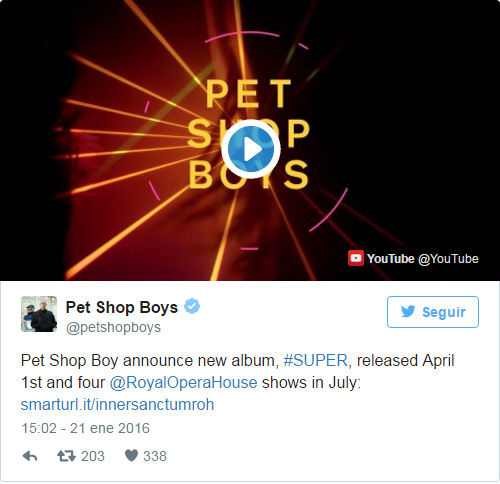500x484 pixels.
Task: Play the Pet Shop Boys video
Action: 251,149
